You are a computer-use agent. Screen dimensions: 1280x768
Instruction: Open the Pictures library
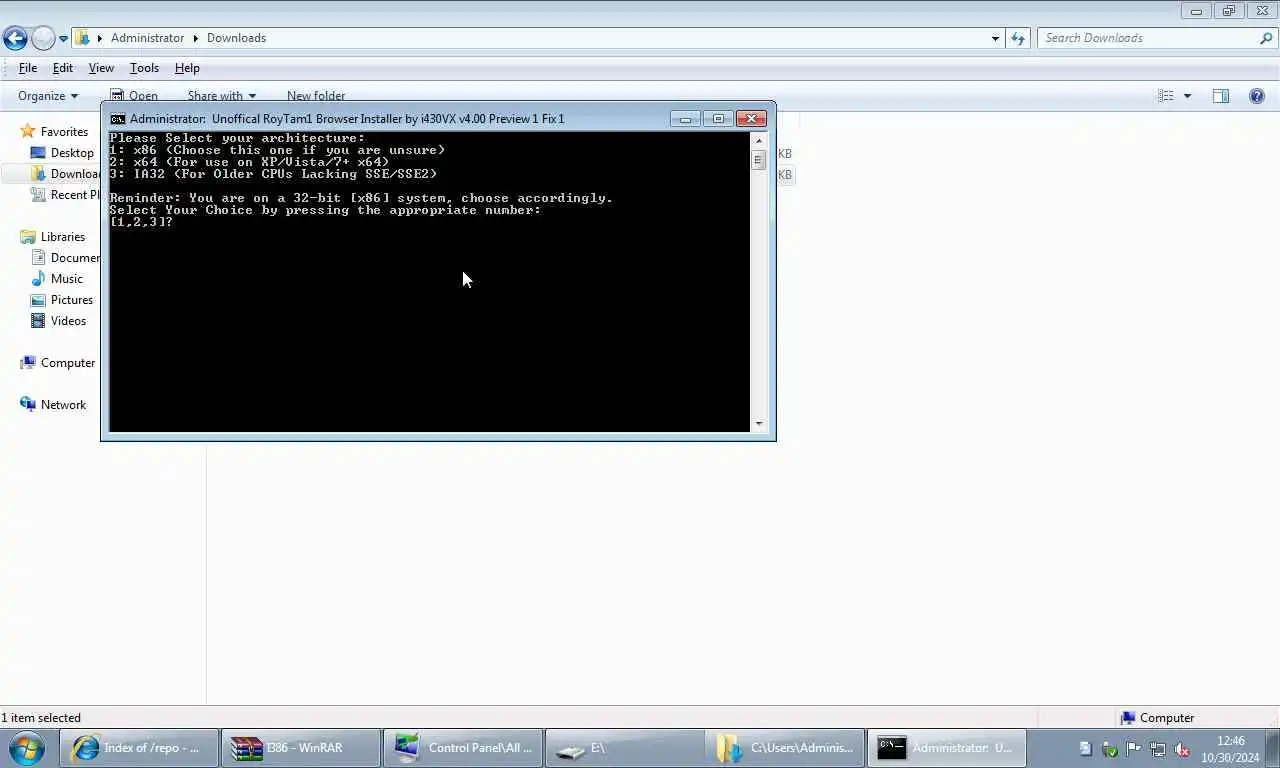click(72, 300)
